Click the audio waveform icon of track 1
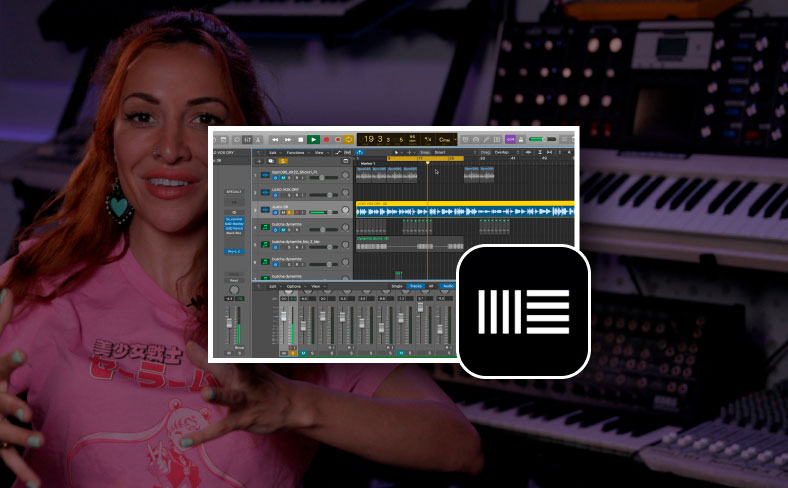788x488 pixels. [x=265, y=175]
